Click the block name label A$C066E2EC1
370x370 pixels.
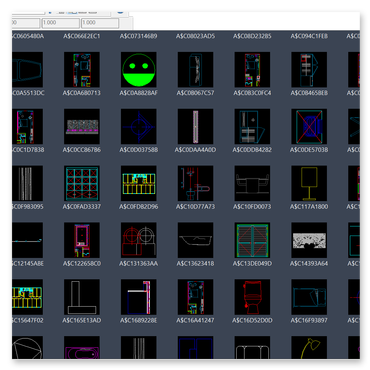[82, 36]
